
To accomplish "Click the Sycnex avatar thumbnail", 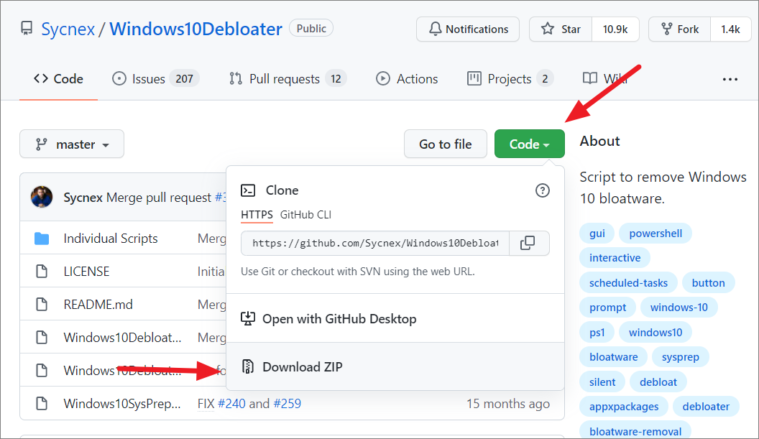I will coord(42,197).
